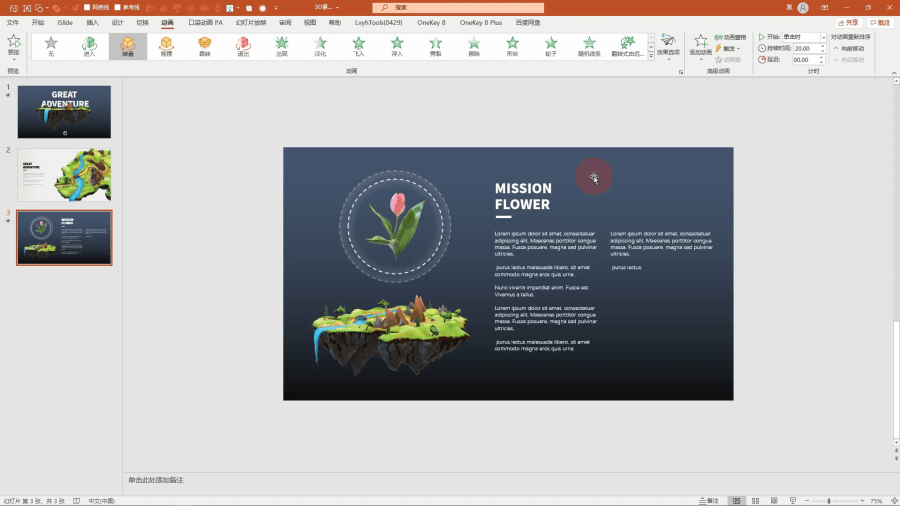Select slide 2 thumbnail with green island
This screenshot has height=506, width=900.
[x=64, y=174]
